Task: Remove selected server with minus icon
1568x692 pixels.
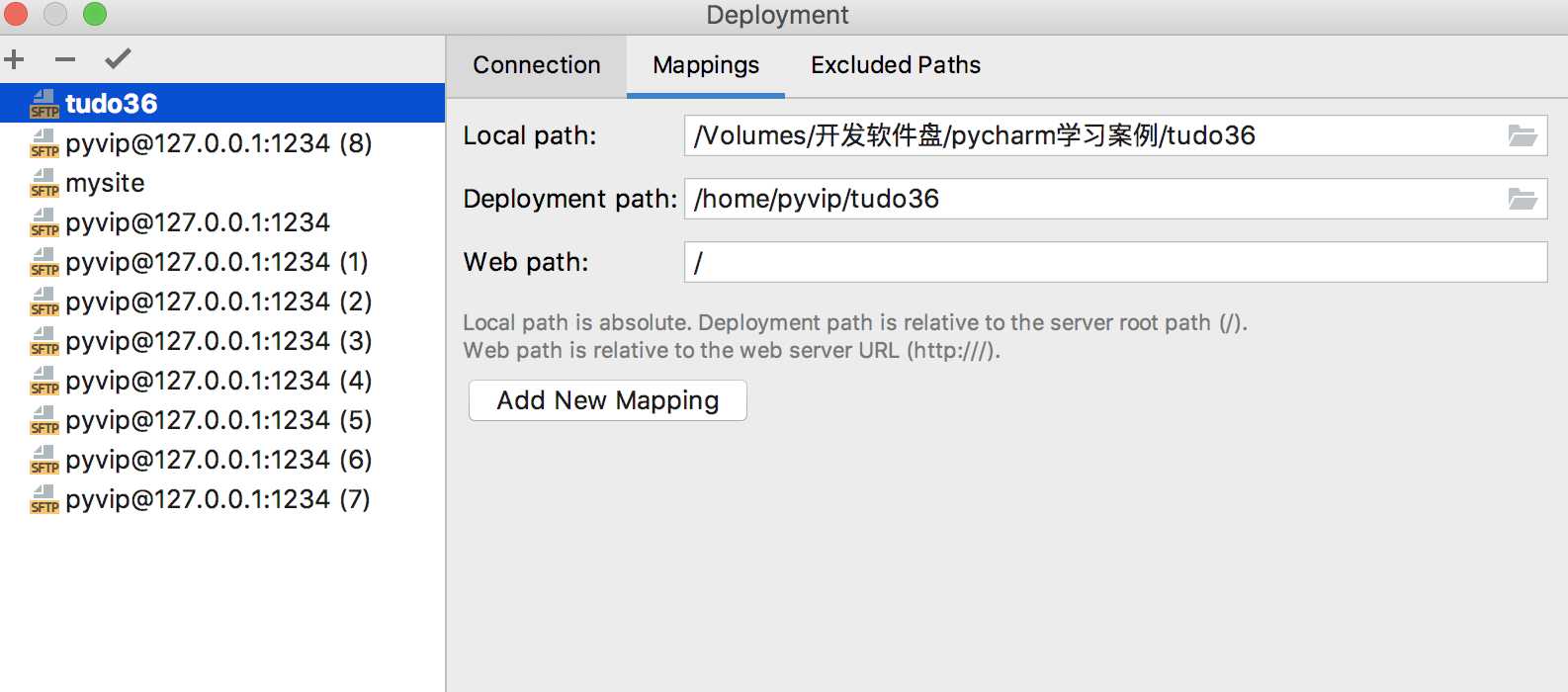Action: (x=65, y=59)
